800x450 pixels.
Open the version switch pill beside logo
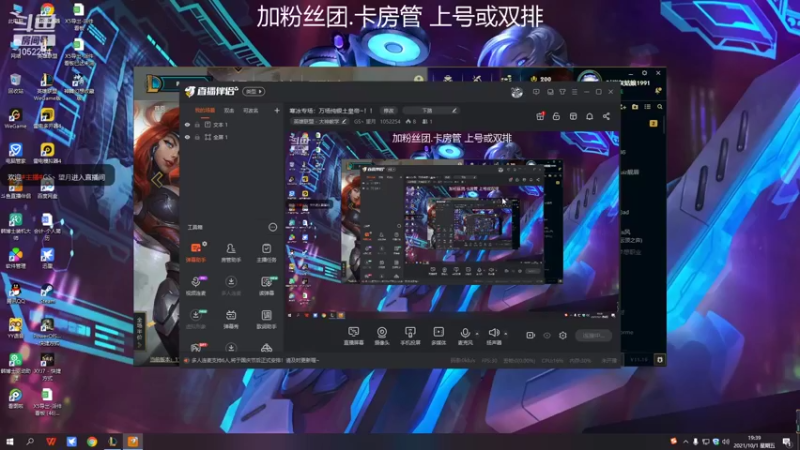[254, 92]
